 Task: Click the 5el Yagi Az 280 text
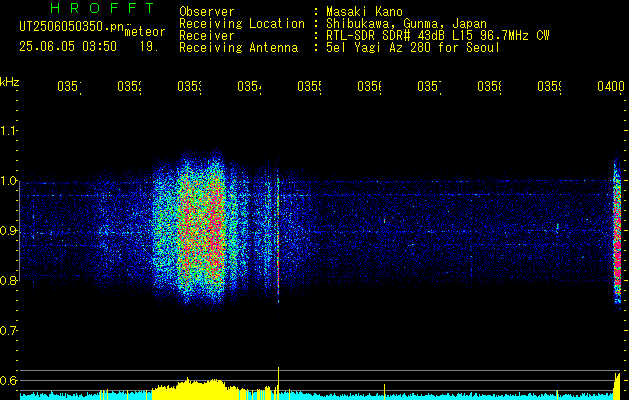413,48
